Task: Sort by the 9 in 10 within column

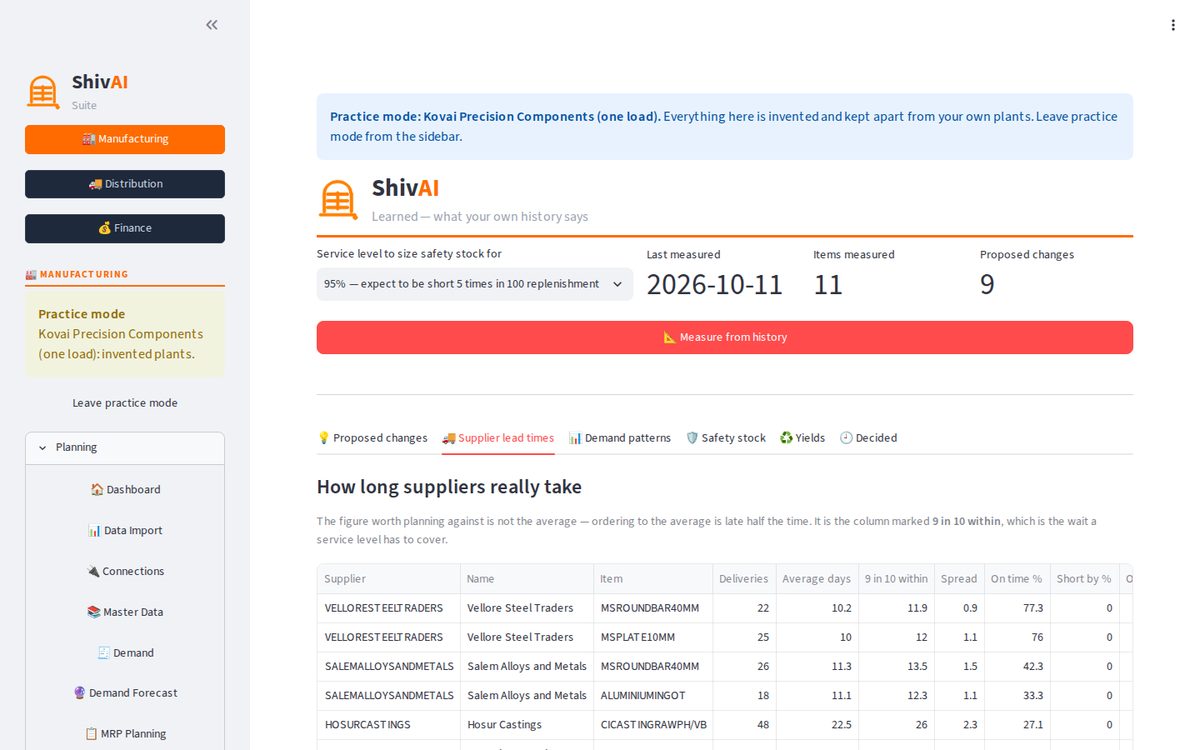Action: point(896,579)
